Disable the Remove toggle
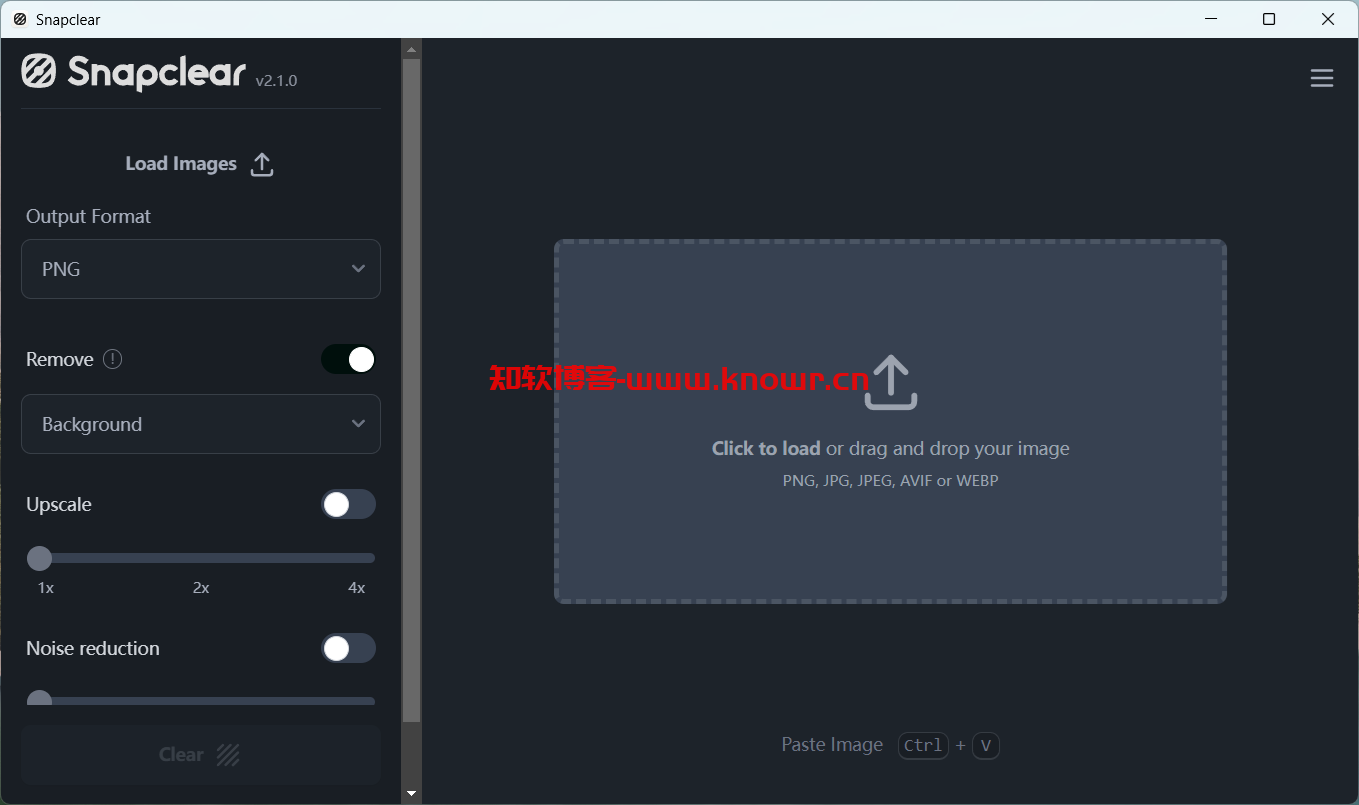The image size is (1359, 805). [x=348, y=359]
